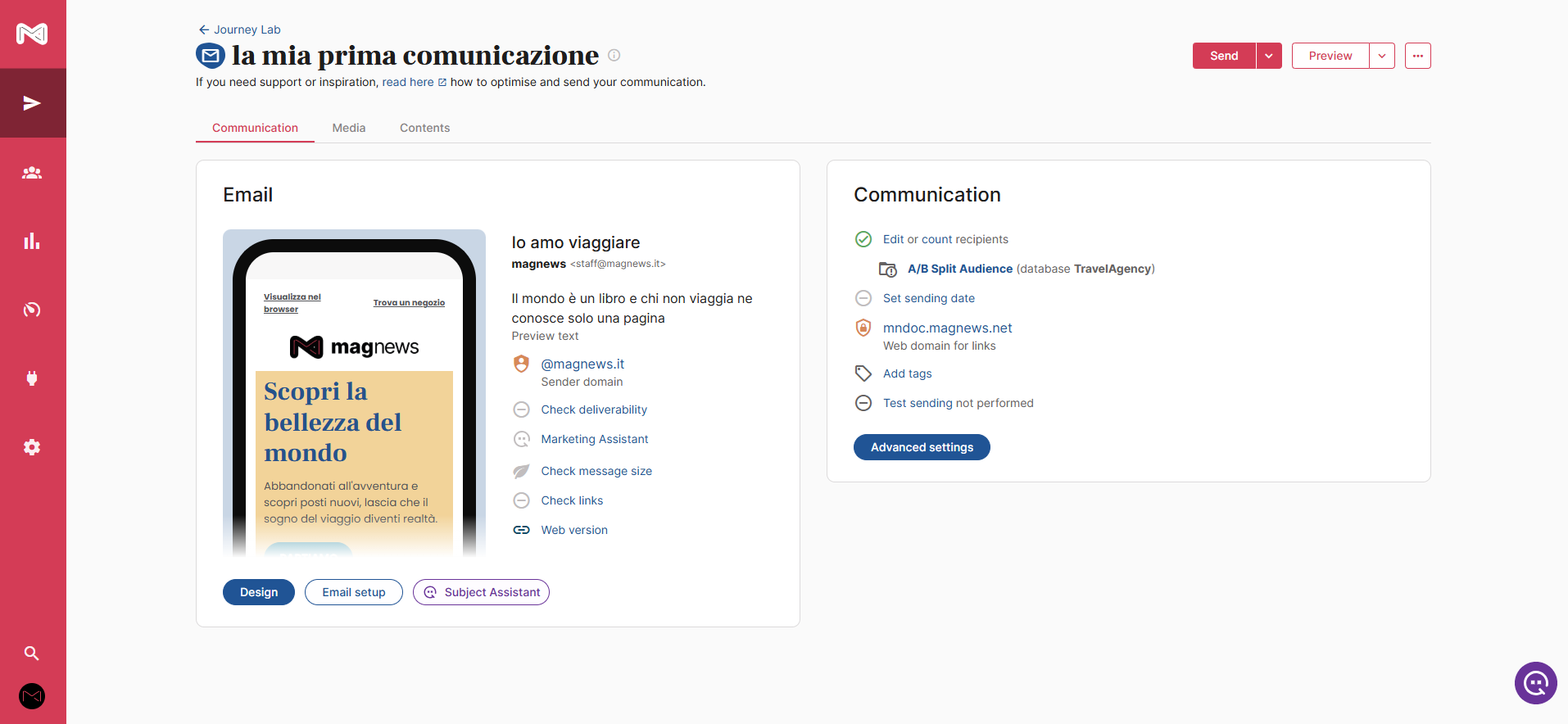
Task: Open the Settings gear in sidebar
Action: [32, 447]
